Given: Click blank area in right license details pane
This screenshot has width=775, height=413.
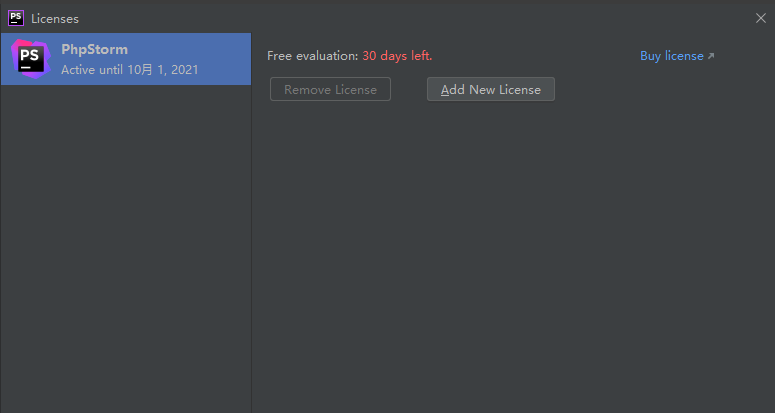Looking at the screenshot, I should 512,260.
